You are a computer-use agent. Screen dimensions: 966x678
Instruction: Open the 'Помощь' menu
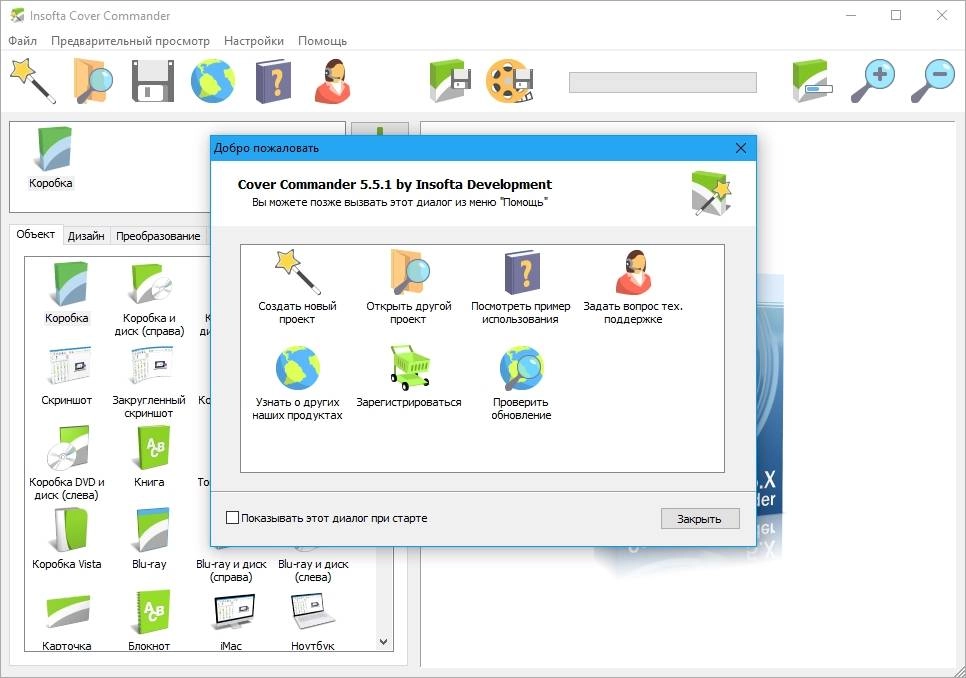pyautogui.click(x=322, y=41)
